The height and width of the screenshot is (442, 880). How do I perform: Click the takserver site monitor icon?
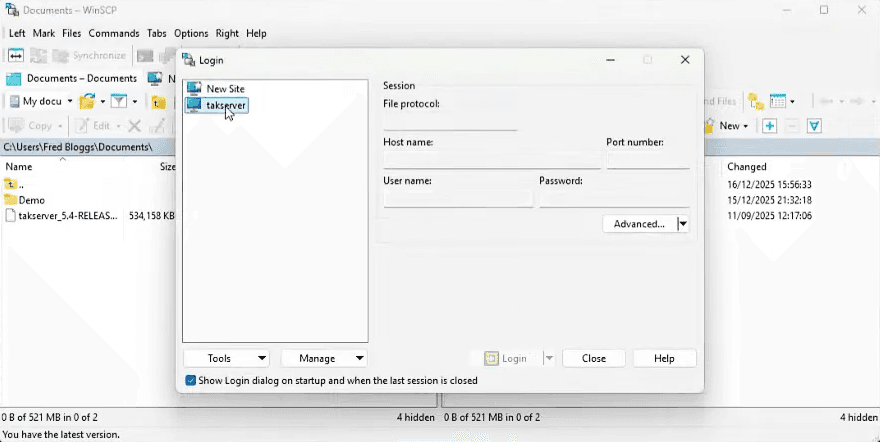coord(194,105)
